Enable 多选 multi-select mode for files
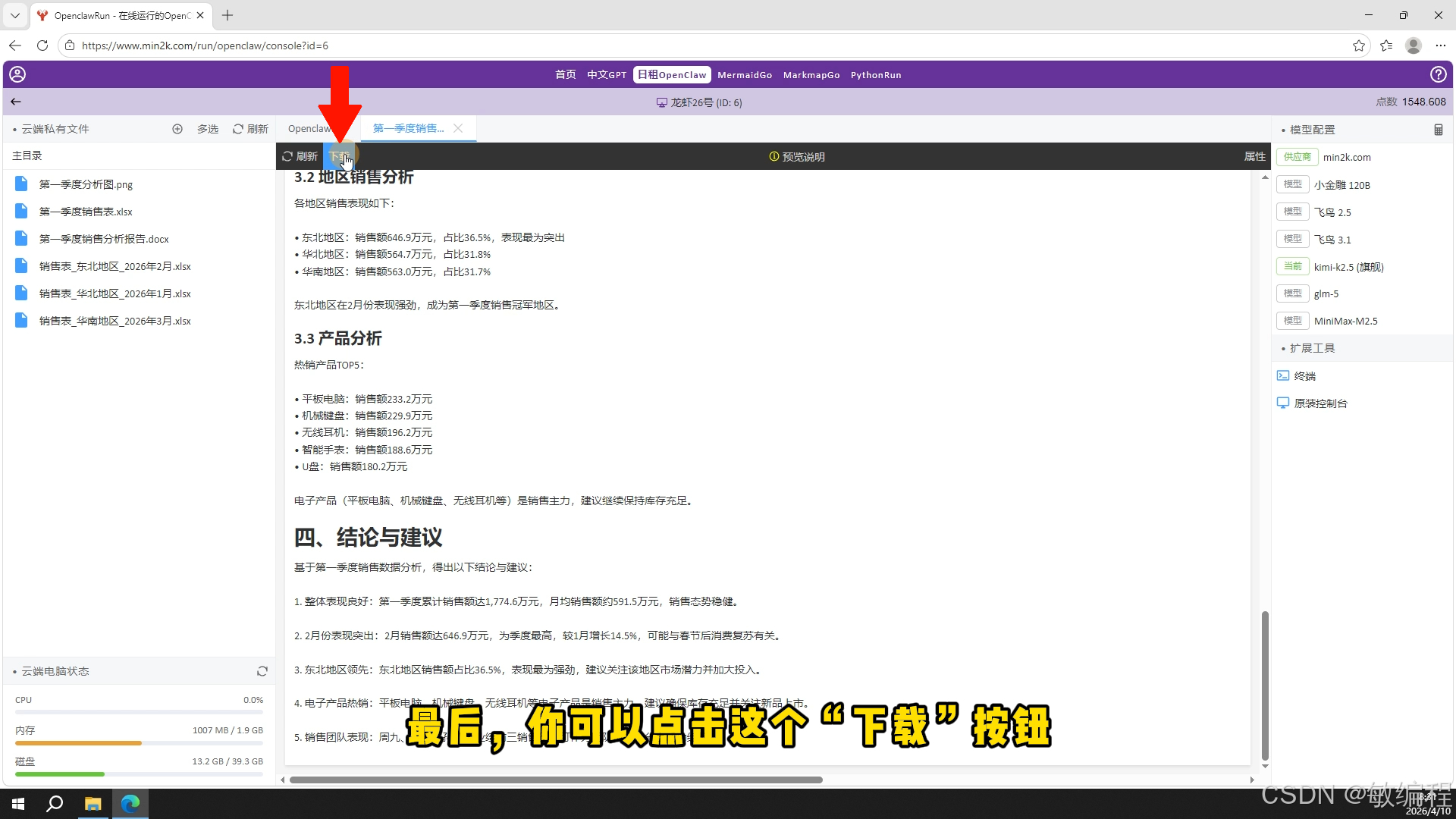Screen dimensions: 1456x819 pyautogui.click(x=207, y=129)
